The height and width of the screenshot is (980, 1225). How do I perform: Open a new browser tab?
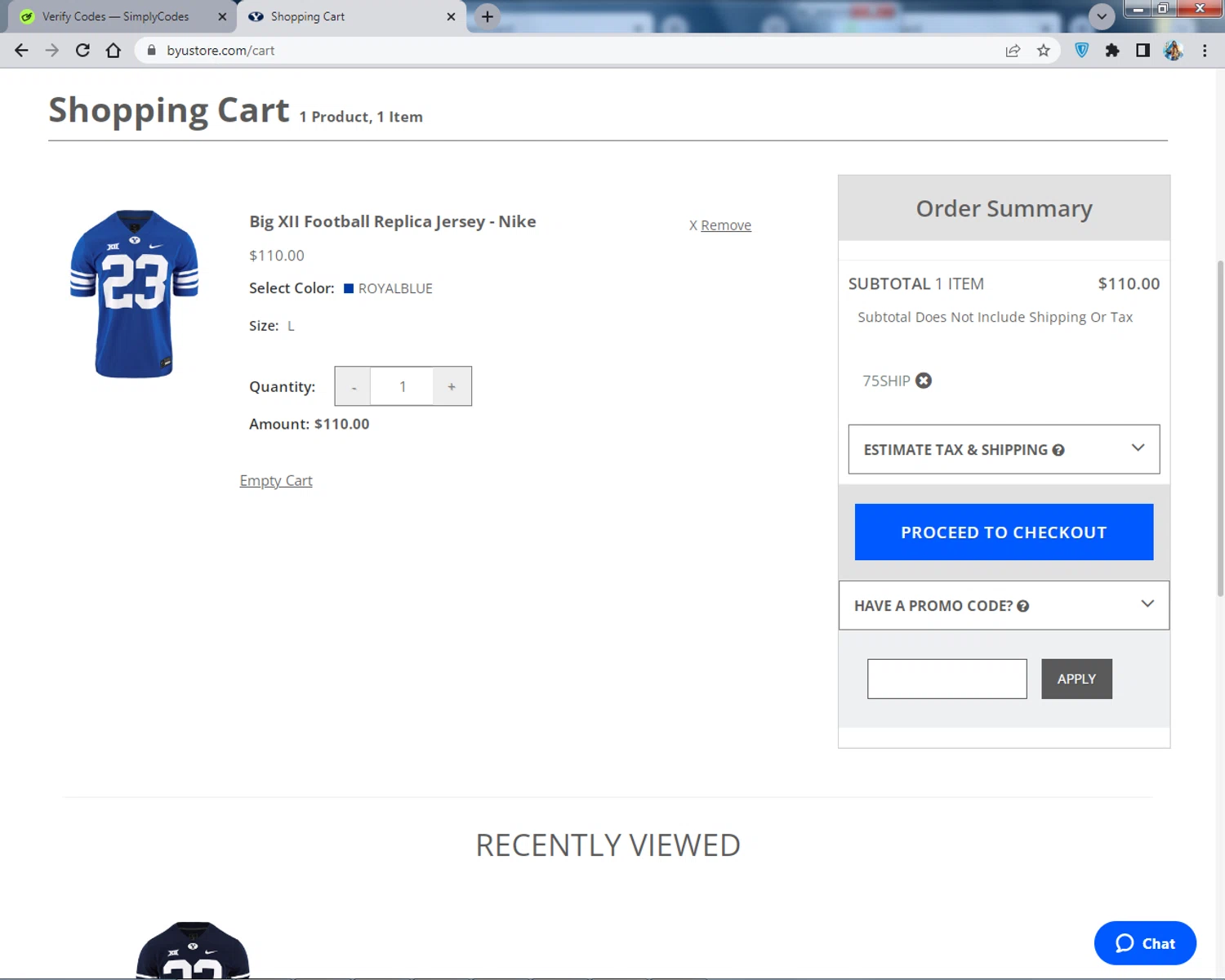[x=488, y=16]
